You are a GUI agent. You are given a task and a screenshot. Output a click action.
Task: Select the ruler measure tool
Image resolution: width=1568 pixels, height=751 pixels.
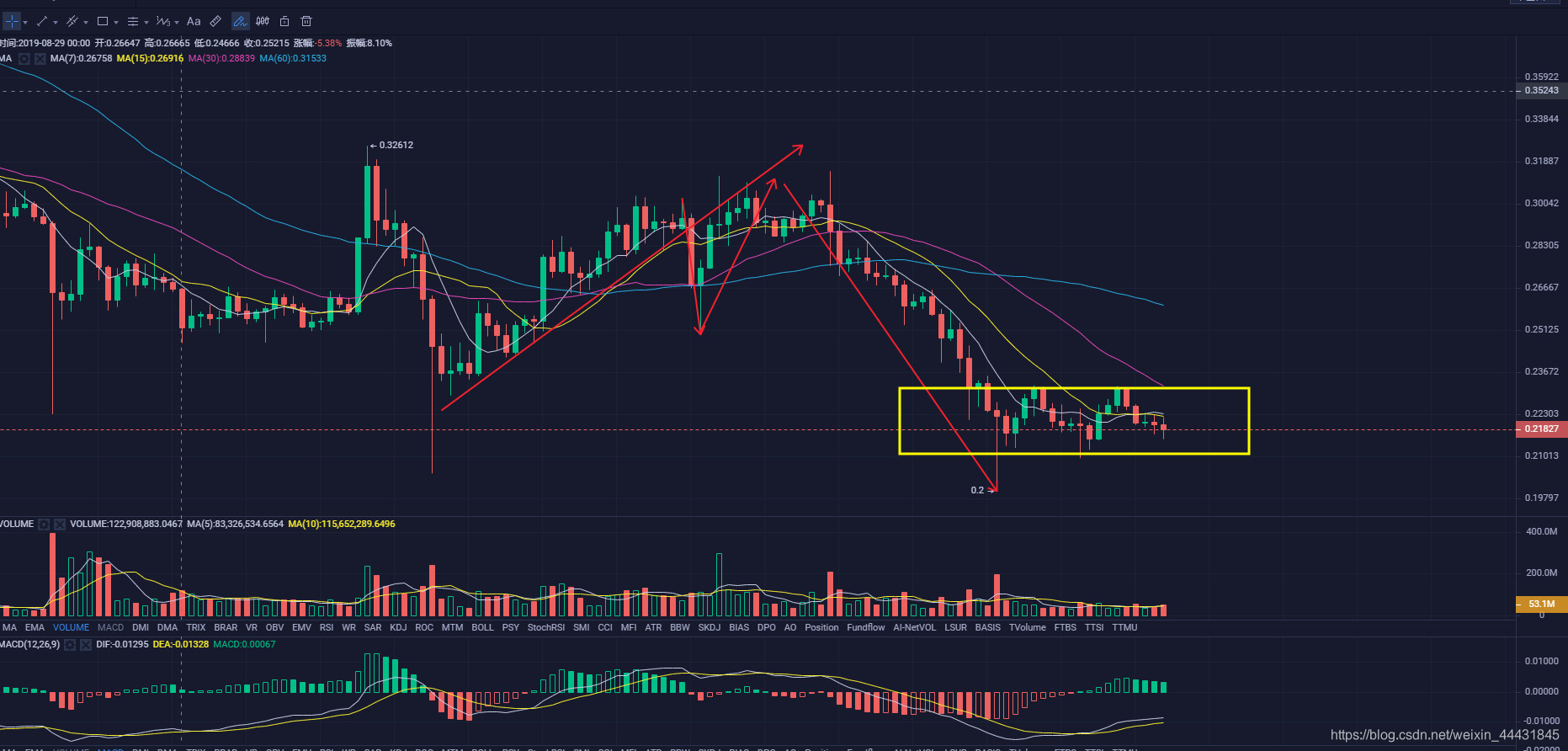coord(215,21)
